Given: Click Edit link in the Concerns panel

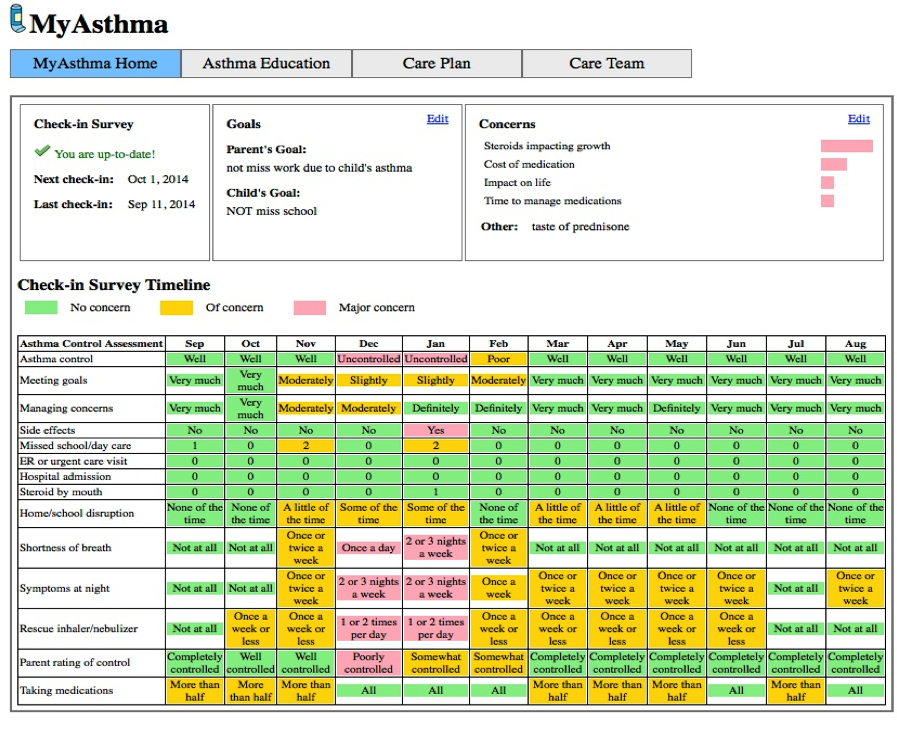Looking at the screenshot, I should (x=858, y=119).
